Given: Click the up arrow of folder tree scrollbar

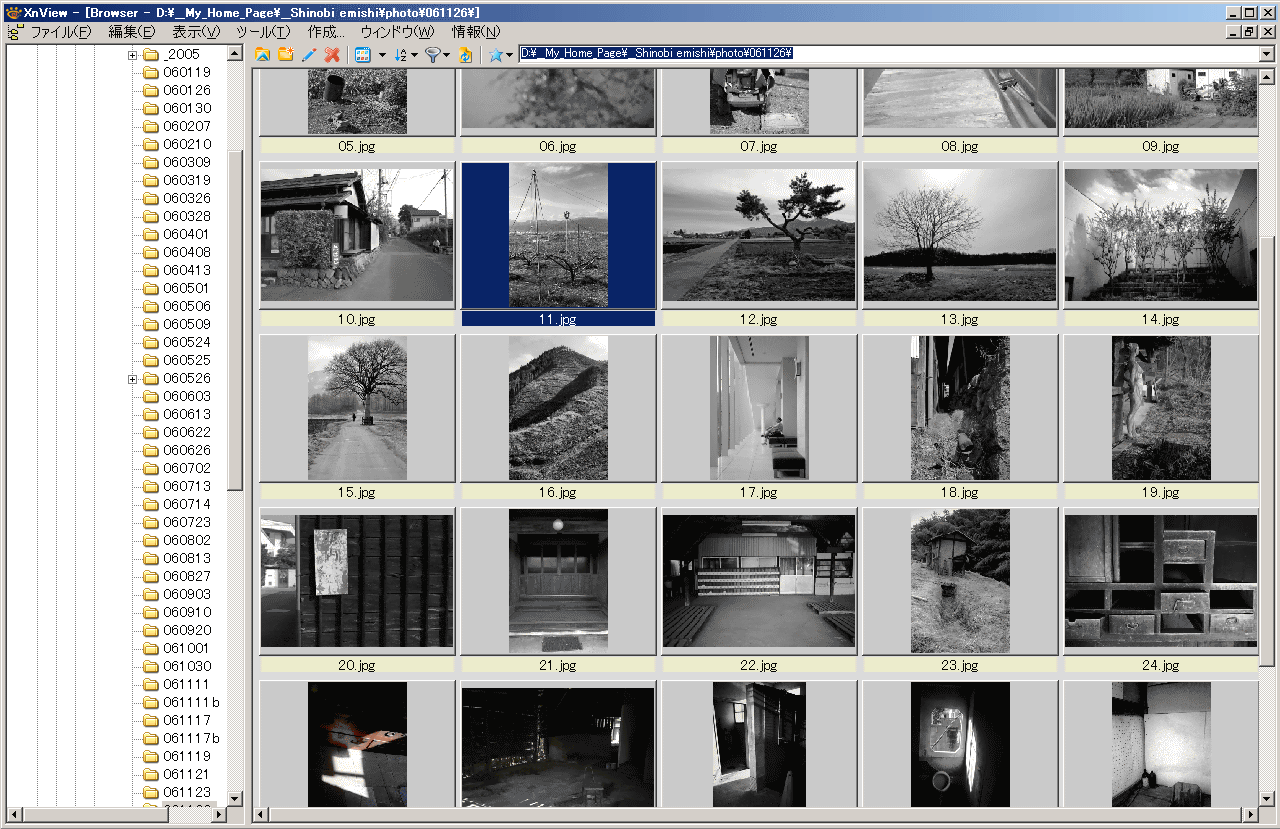Looking at the screenshot, I should point(235,54).
